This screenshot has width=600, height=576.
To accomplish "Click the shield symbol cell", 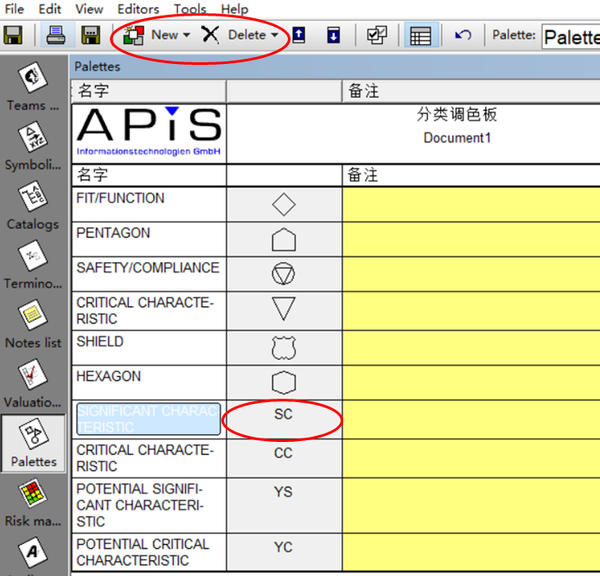I will coord(284,348).
